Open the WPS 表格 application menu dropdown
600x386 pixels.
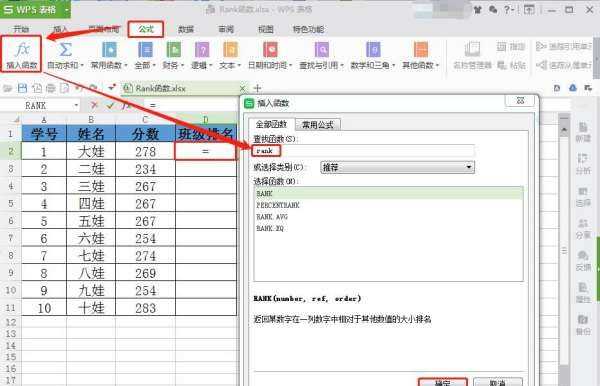pyautogui.click(x=66, y=9)
